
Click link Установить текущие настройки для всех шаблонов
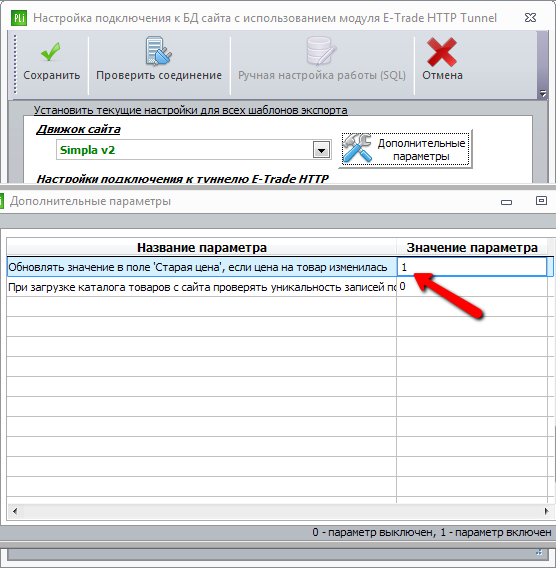[x=191, y=110]
